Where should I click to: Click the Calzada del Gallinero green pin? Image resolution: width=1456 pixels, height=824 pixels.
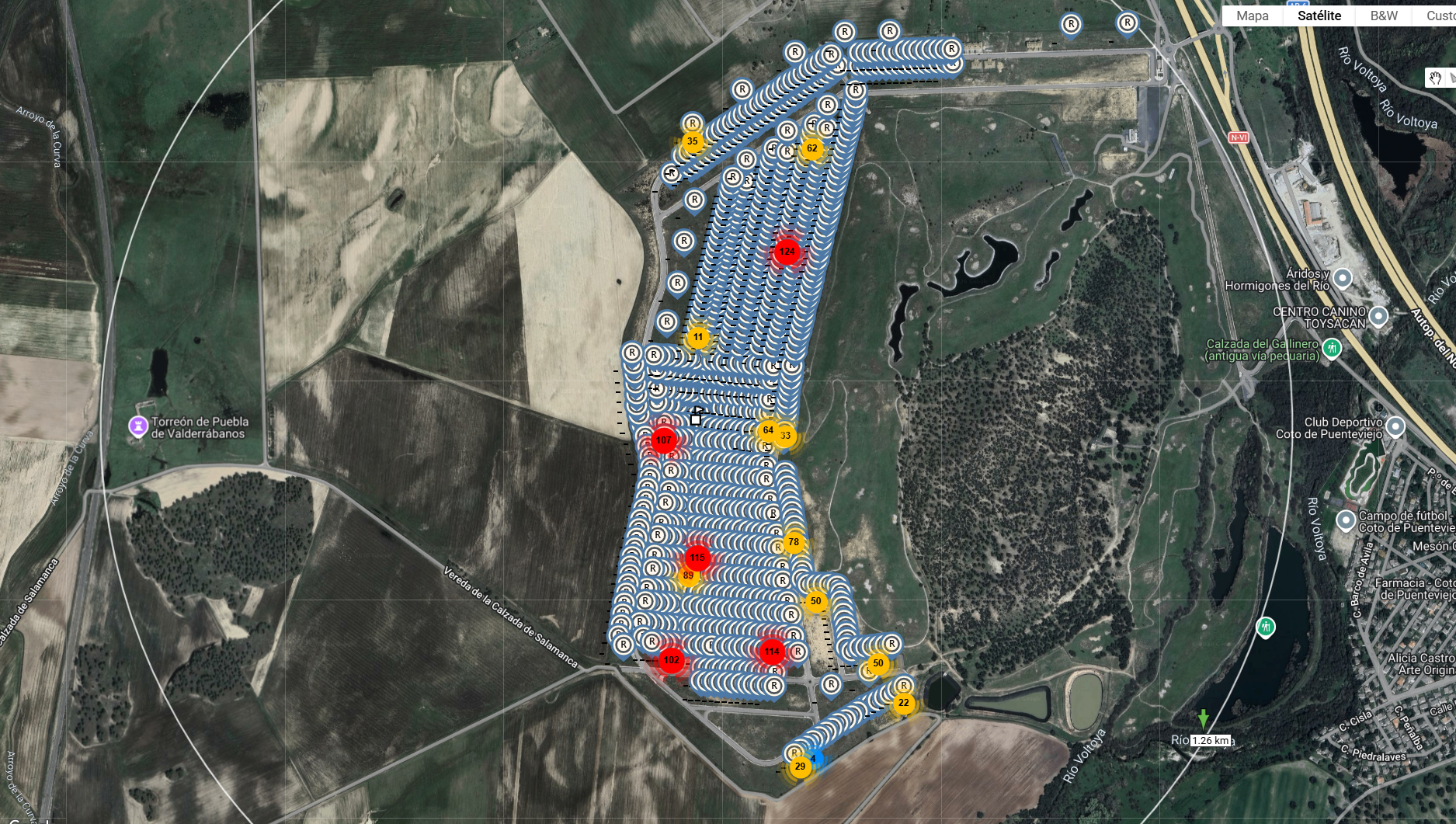click(x=1332, y=348)
